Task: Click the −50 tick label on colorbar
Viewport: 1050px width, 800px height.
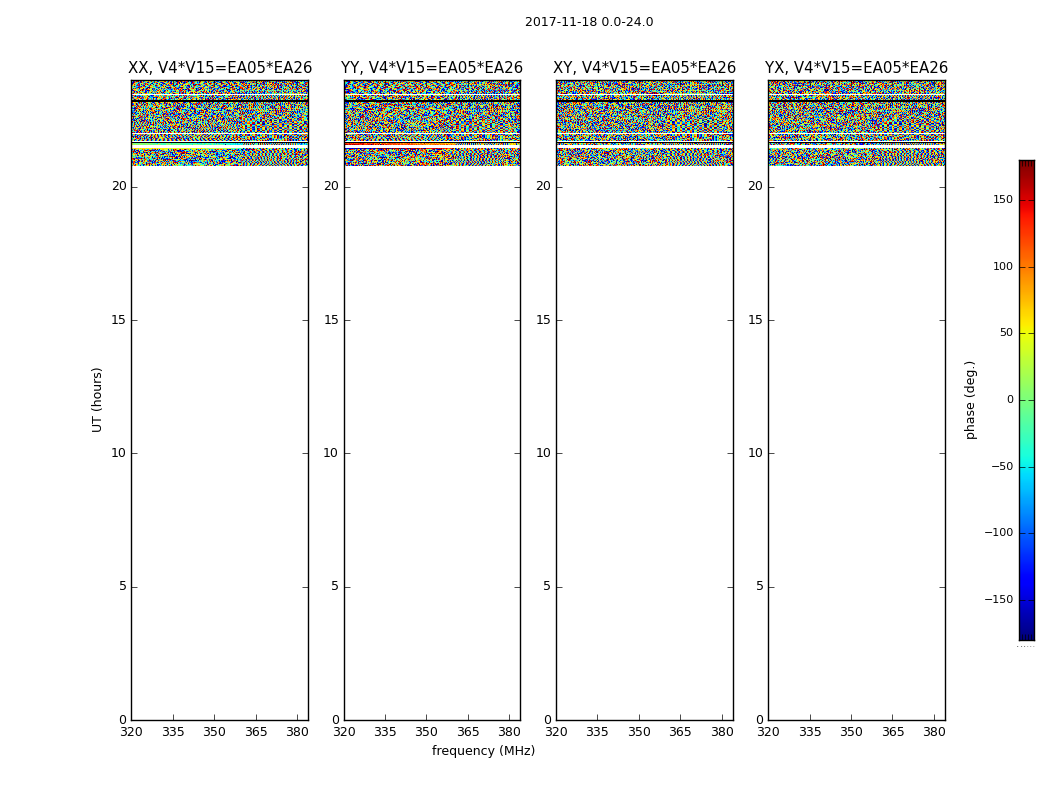Action: [x=1002, y=466]
